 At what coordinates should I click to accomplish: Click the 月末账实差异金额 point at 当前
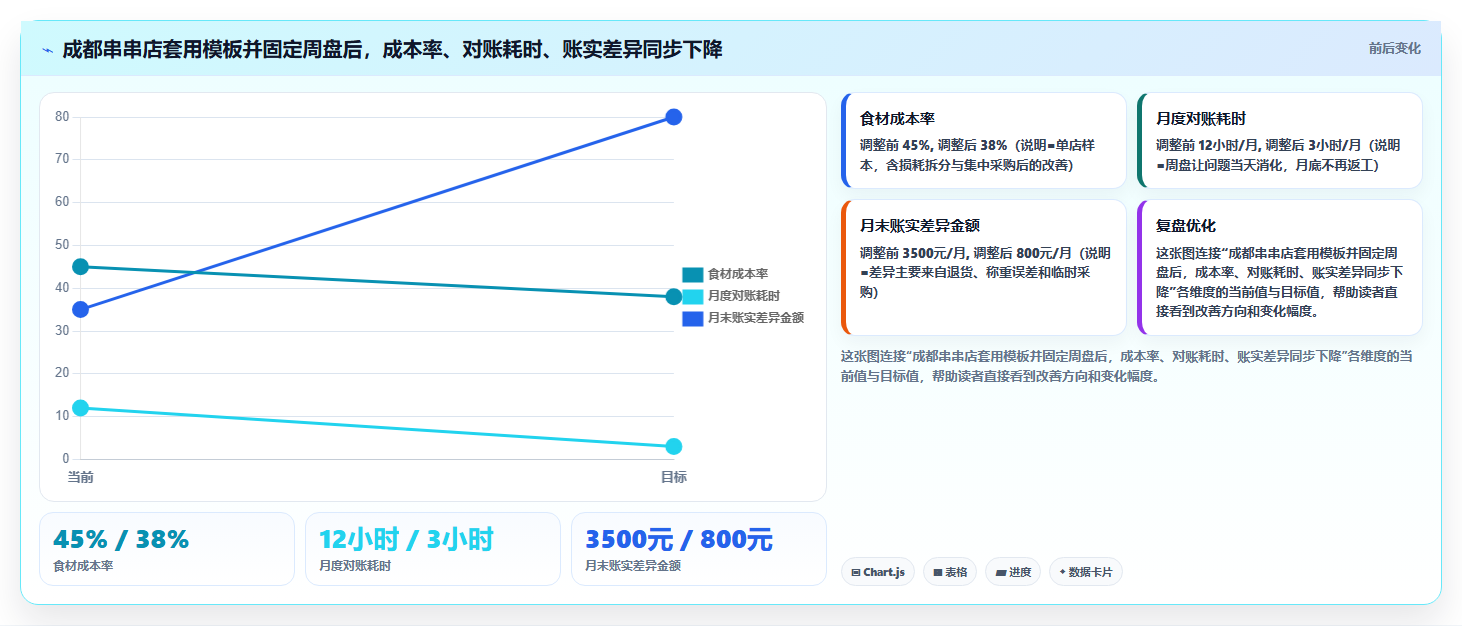tap(81, 310)
